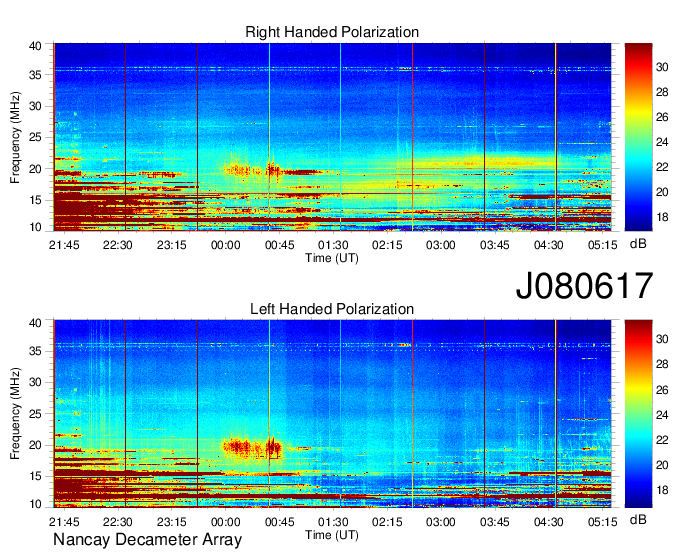
Task: Click the Left Handed Polarization title
Action: coord(332,309)
